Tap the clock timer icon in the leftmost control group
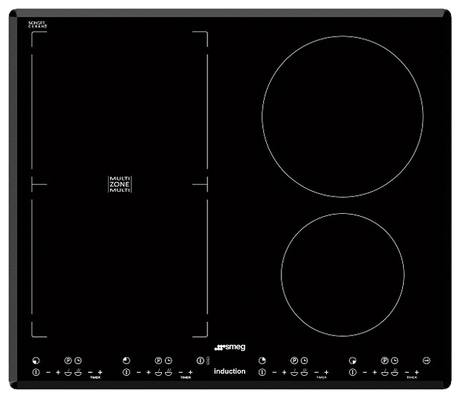Viewport: 460px width, 398px height. 78,360
